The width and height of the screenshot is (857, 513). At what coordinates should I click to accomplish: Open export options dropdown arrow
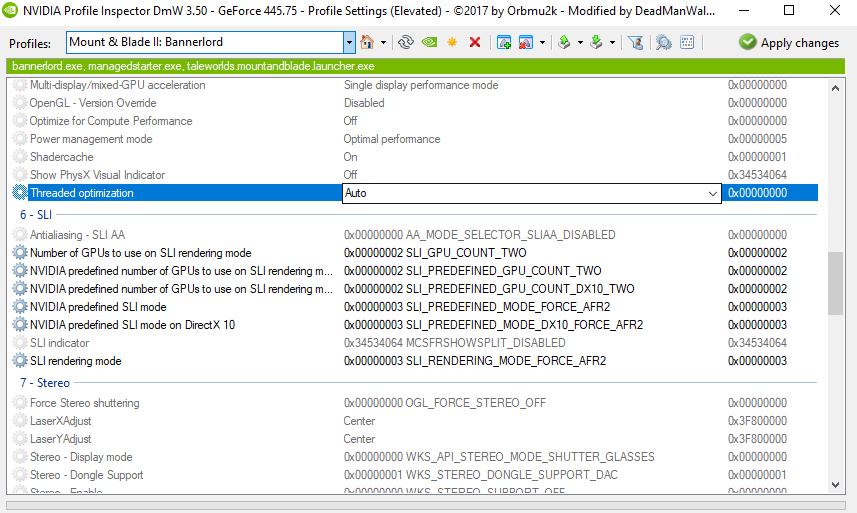tap(580, 43)
